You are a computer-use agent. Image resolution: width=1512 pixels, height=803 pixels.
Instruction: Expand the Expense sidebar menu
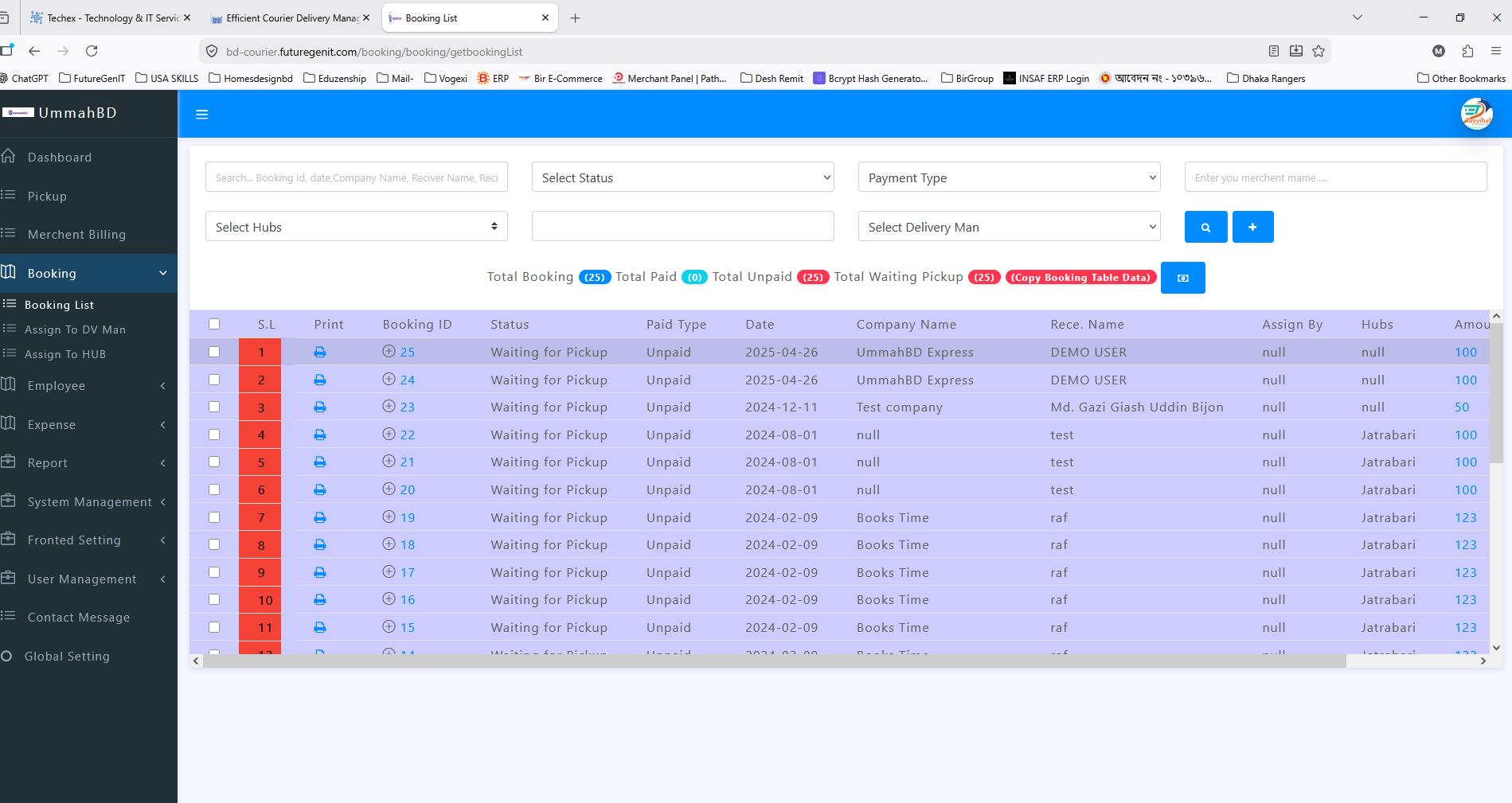coord(88,424)
